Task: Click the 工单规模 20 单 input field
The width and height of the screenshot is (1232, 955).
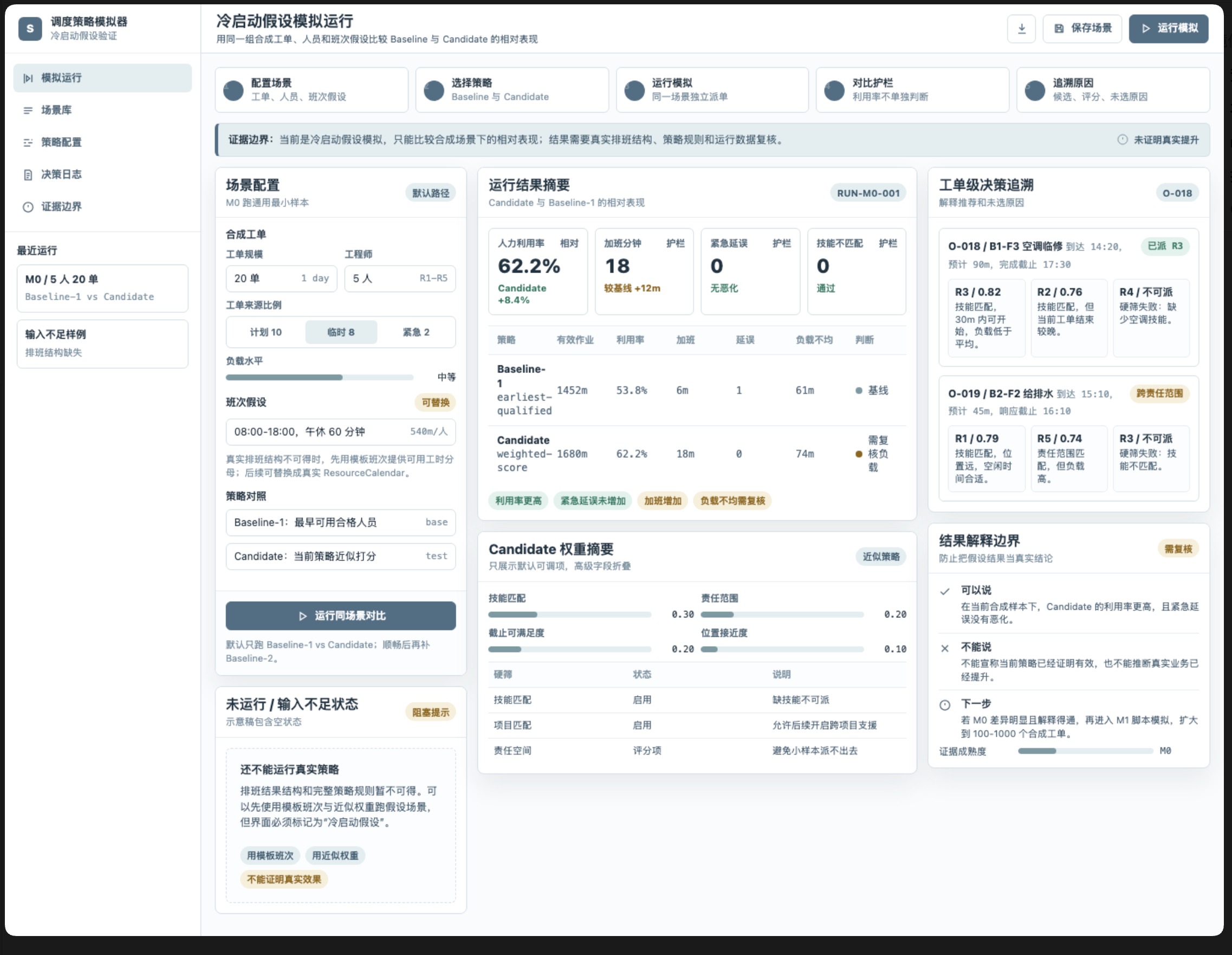Action: coord(282,278)
